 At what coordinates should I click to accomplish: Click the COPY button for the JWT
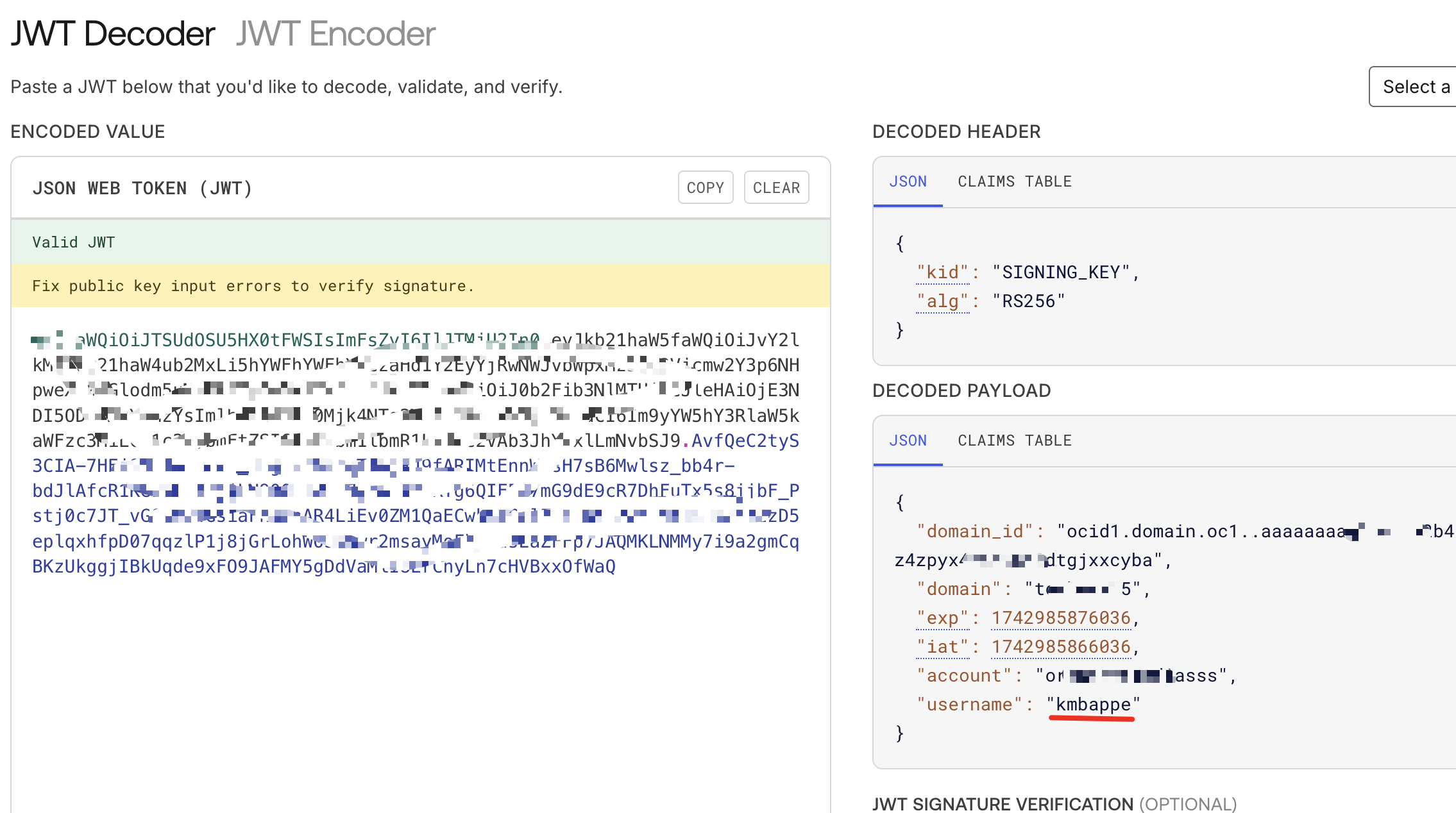point(705,188)
